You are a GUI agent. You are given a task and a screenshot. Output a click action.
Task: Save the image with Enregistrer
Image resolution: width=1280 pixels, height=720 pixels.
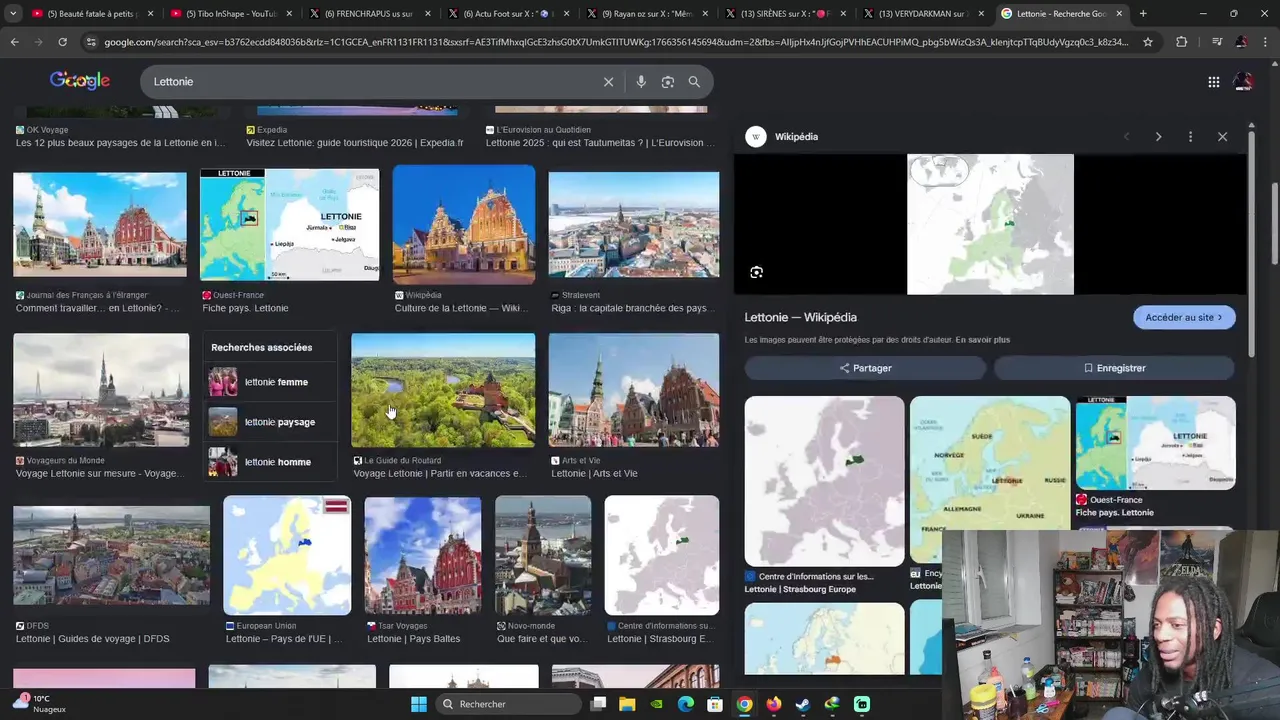[1114, 368]
